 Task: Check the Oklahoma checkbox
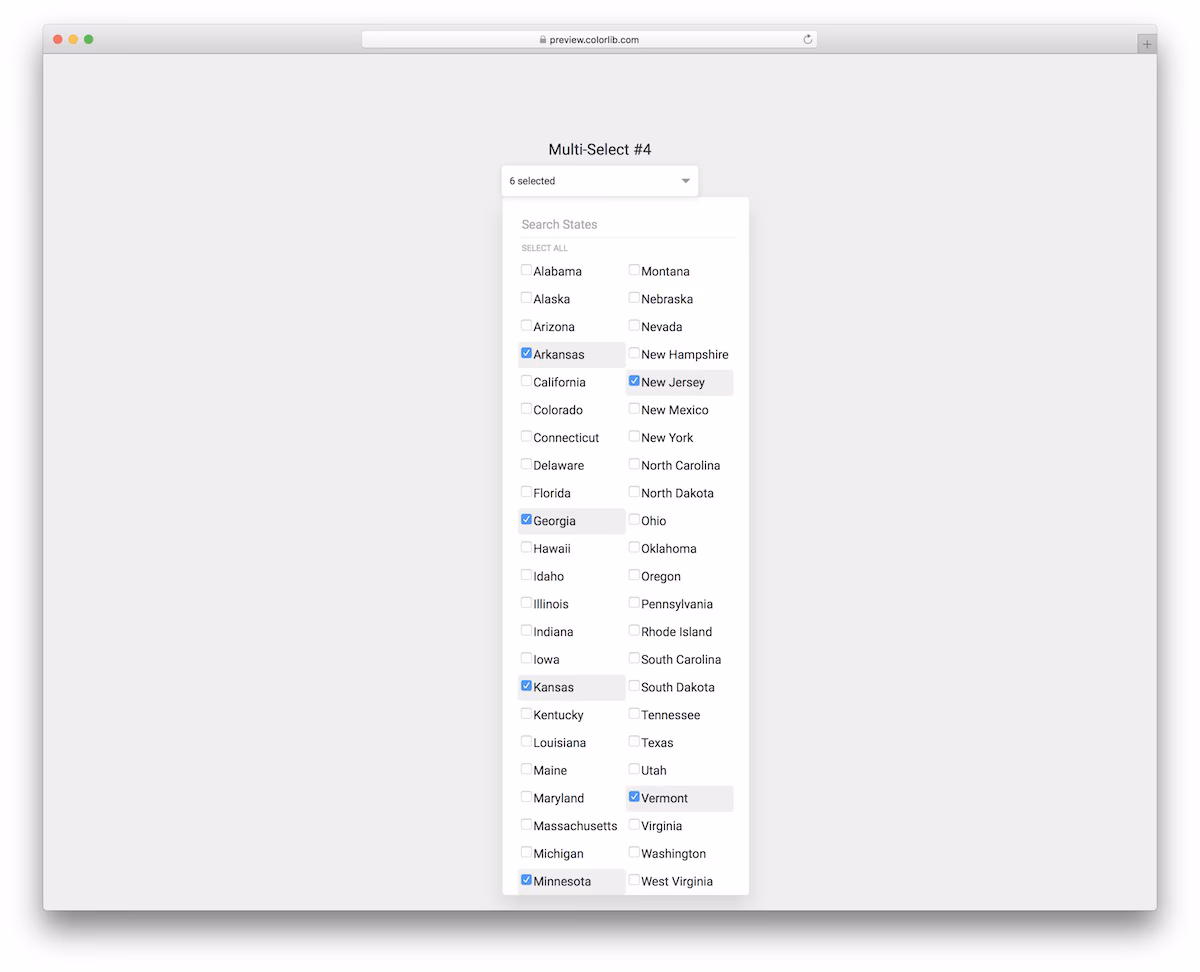click(634, 547)
